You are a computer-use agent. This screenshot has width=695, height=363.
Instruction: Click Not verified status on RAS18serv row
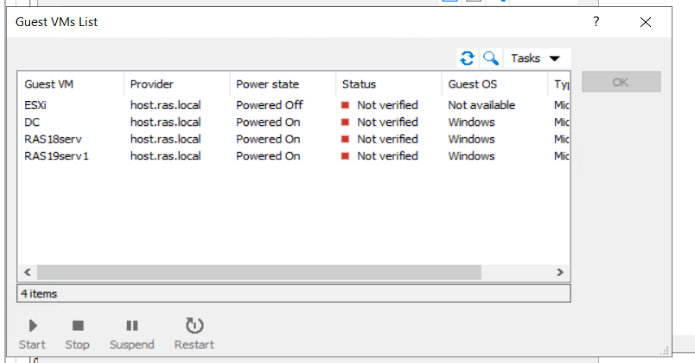pos(387,139)
